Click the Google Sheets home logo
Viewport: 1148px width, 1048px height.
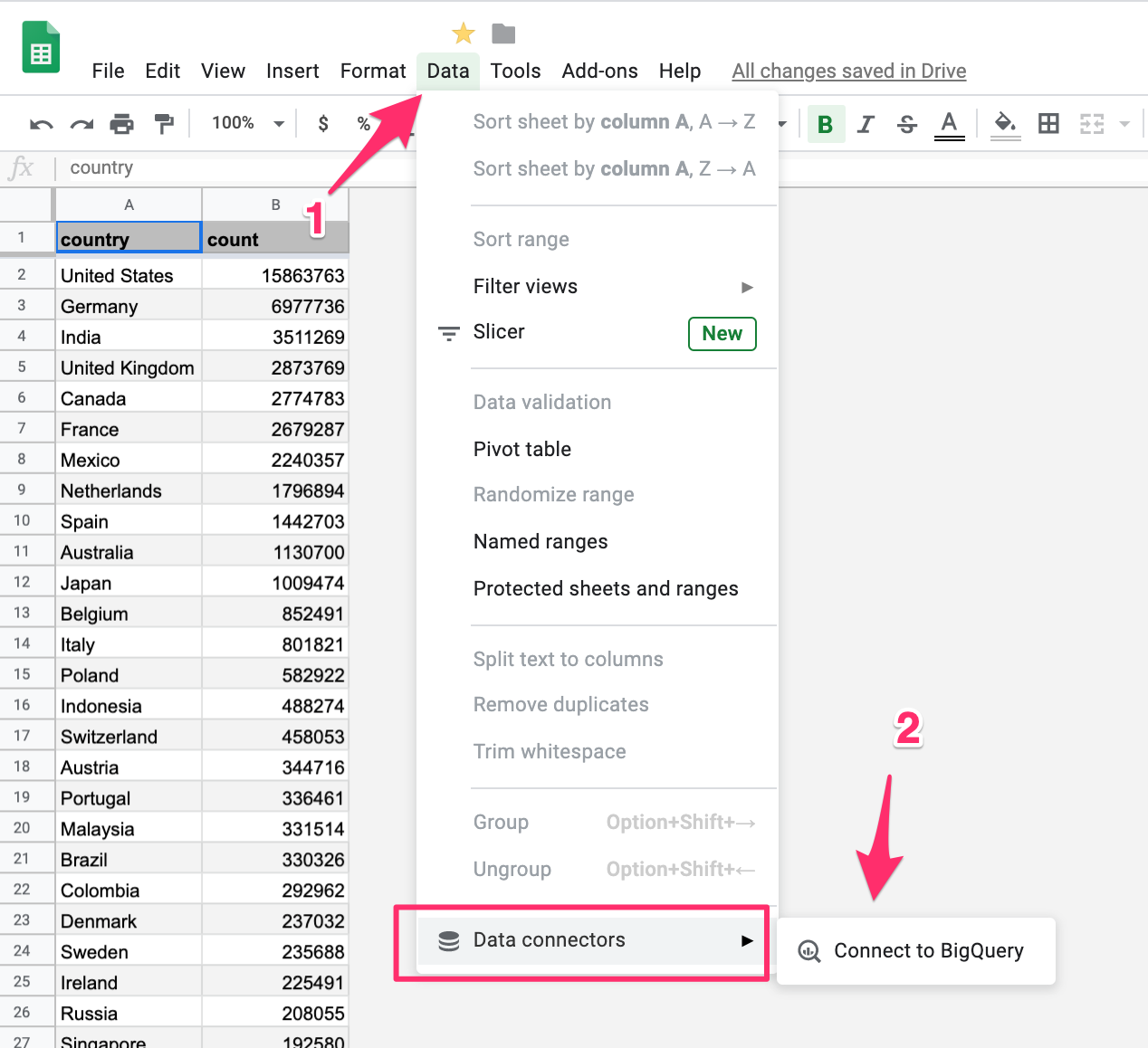point(41,47)
